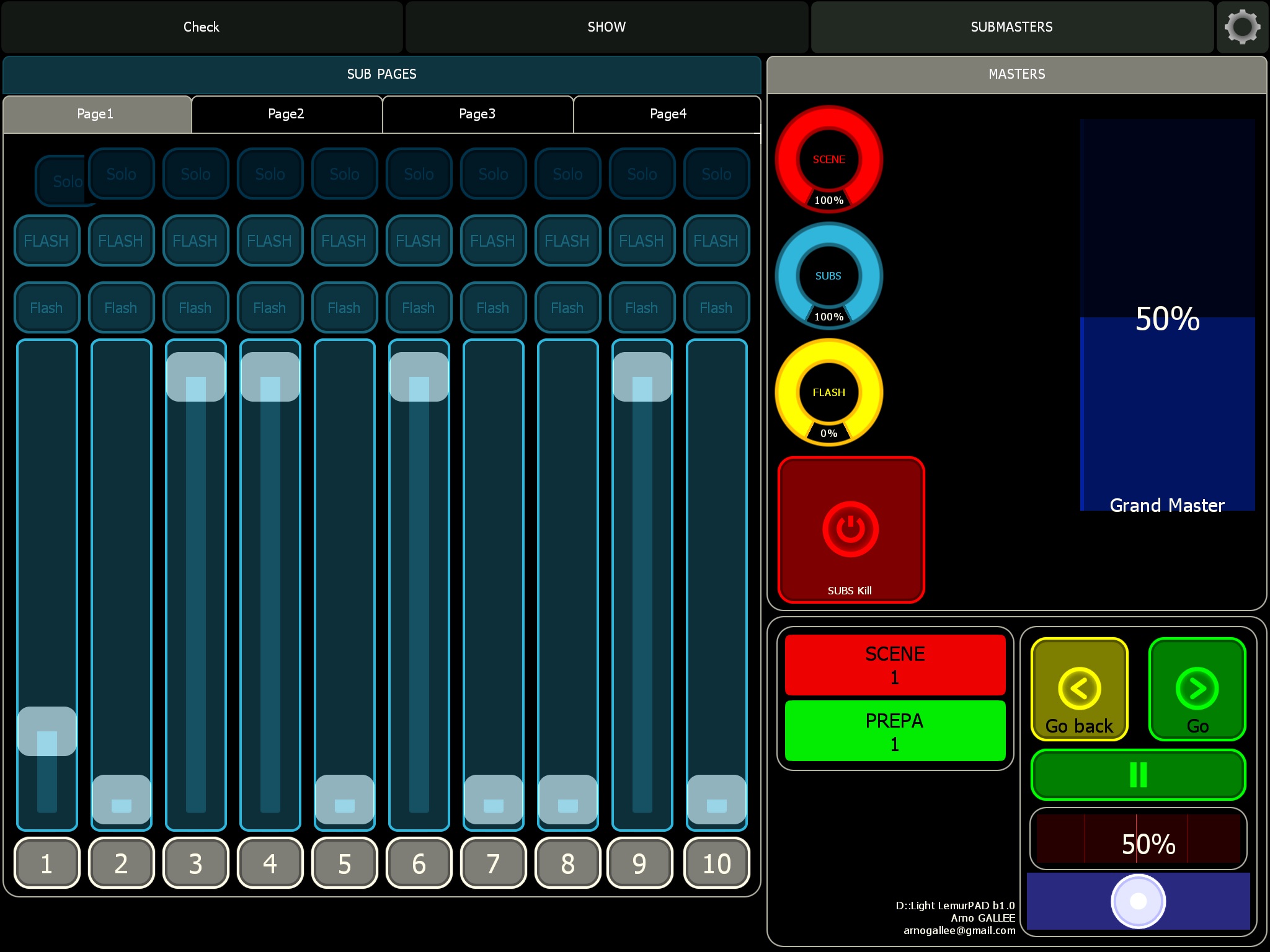Toggle uppercase FLASH button for submaster 3
This screenshot has height=952, width=1270.
point(195,241)
